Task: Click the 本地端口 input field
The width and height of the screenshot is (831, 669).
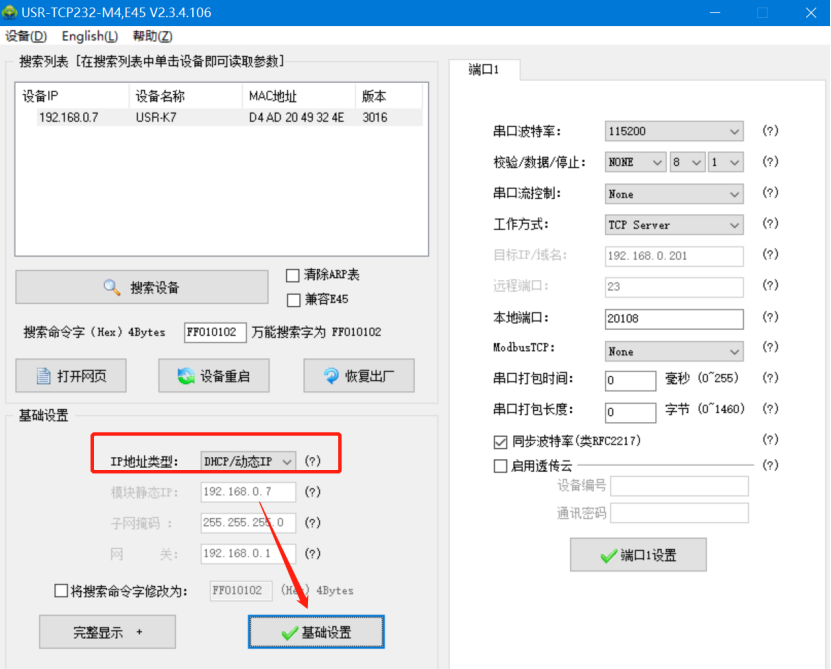Action: 674,319
